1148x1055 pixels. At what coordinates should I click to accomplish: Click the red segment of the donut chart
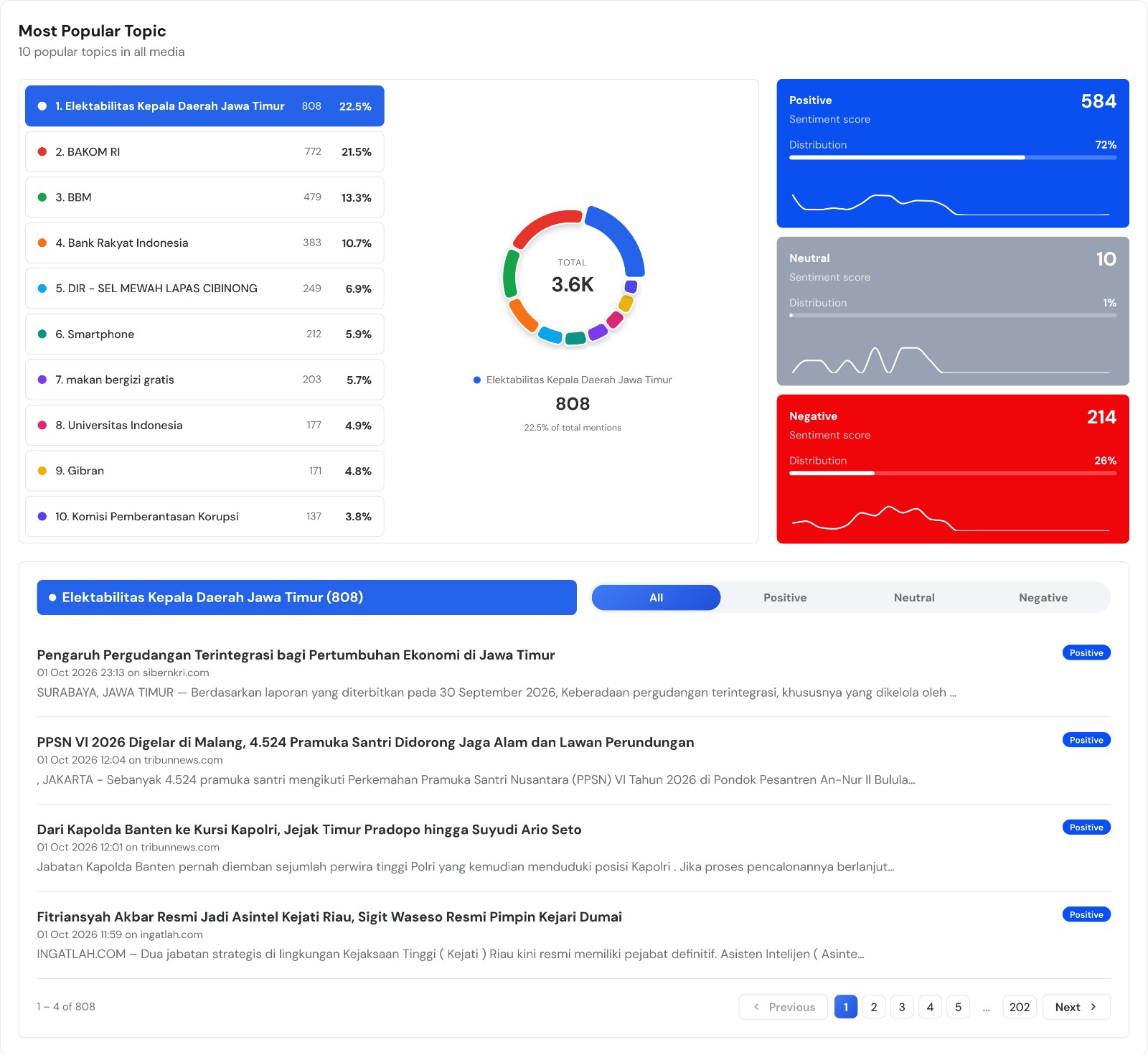(x=542, y=225)
